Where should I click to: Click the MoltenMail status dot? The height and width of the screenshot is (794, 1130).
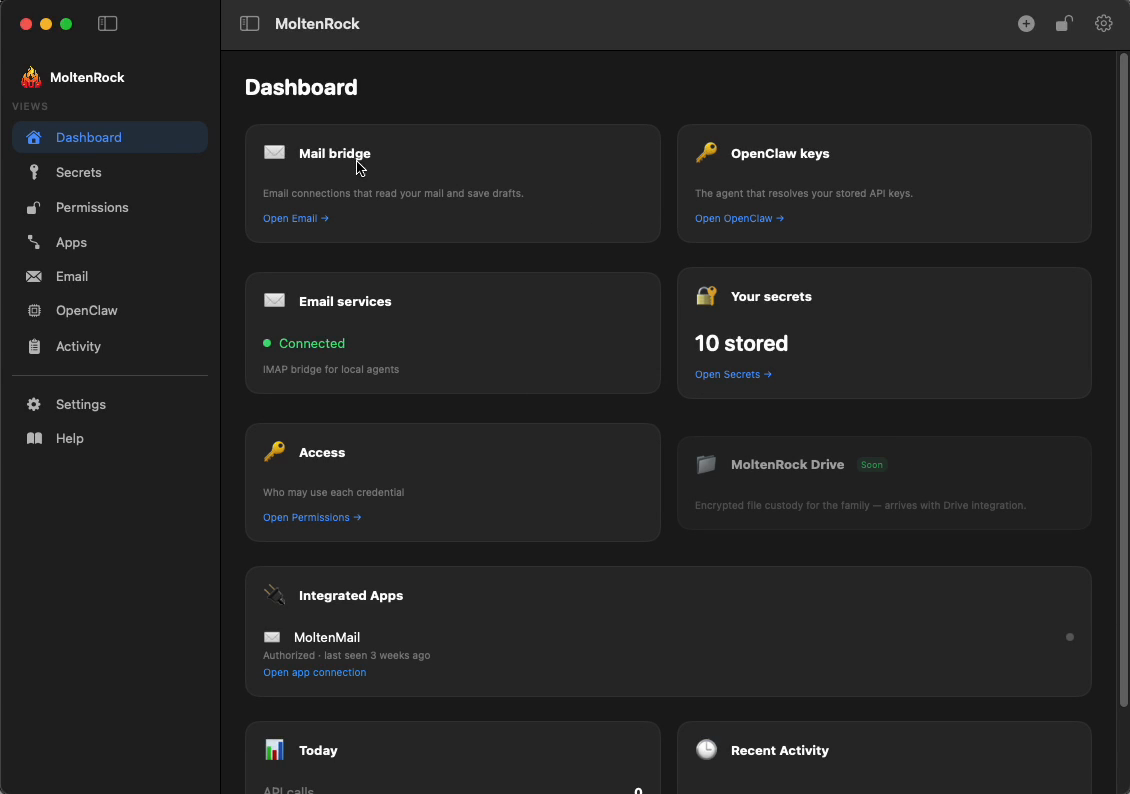tap(1069, 637)
